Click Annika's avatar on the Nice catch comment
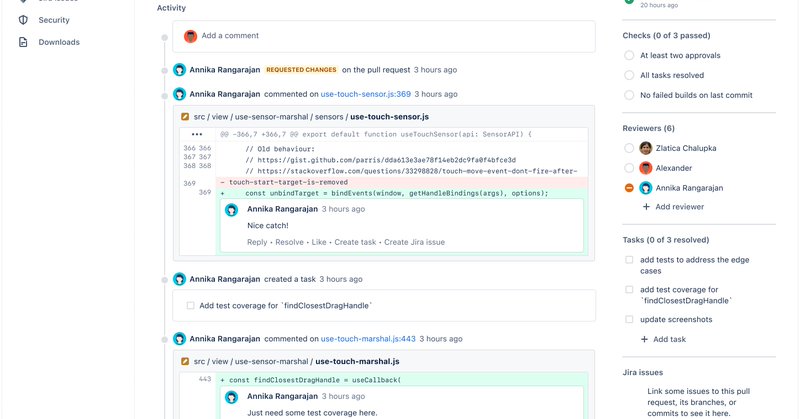Screen dimensions: 800x419 [x=232, y=210]
